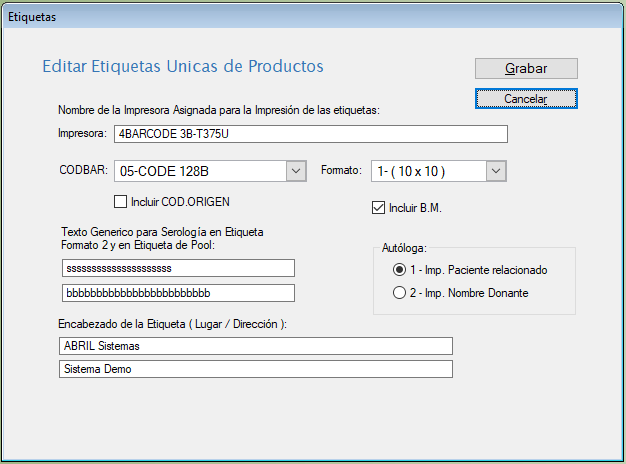The width and height of the screenshot is (626, 464).
Task: Click the Autóloga group label
Action: 404,248
